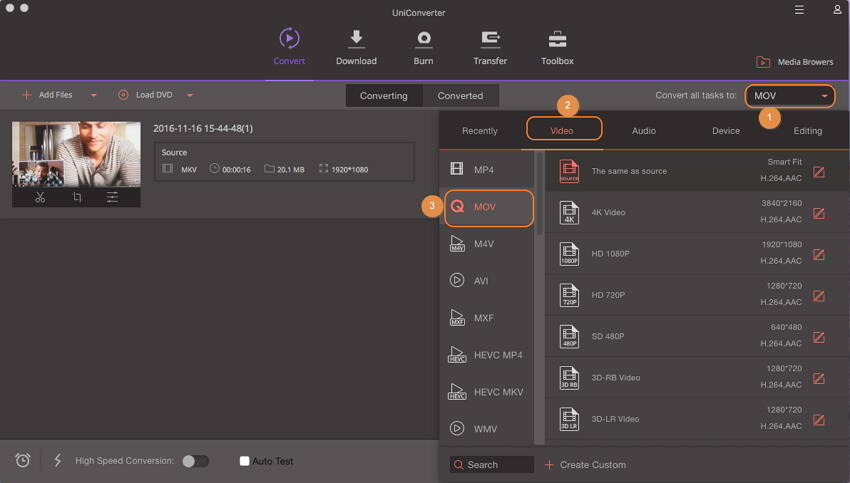Choose the MXF format
Viewport: 850px width, 483px height.
(x=488, y=318)
